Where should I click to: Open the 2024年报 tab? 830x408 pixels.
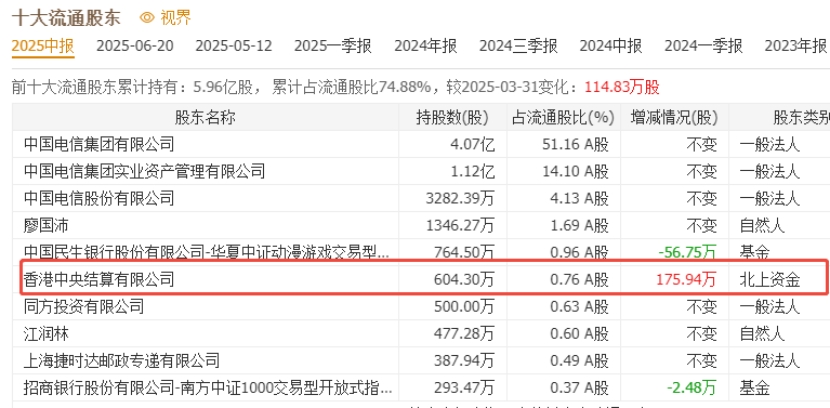[x=426, y=46]
